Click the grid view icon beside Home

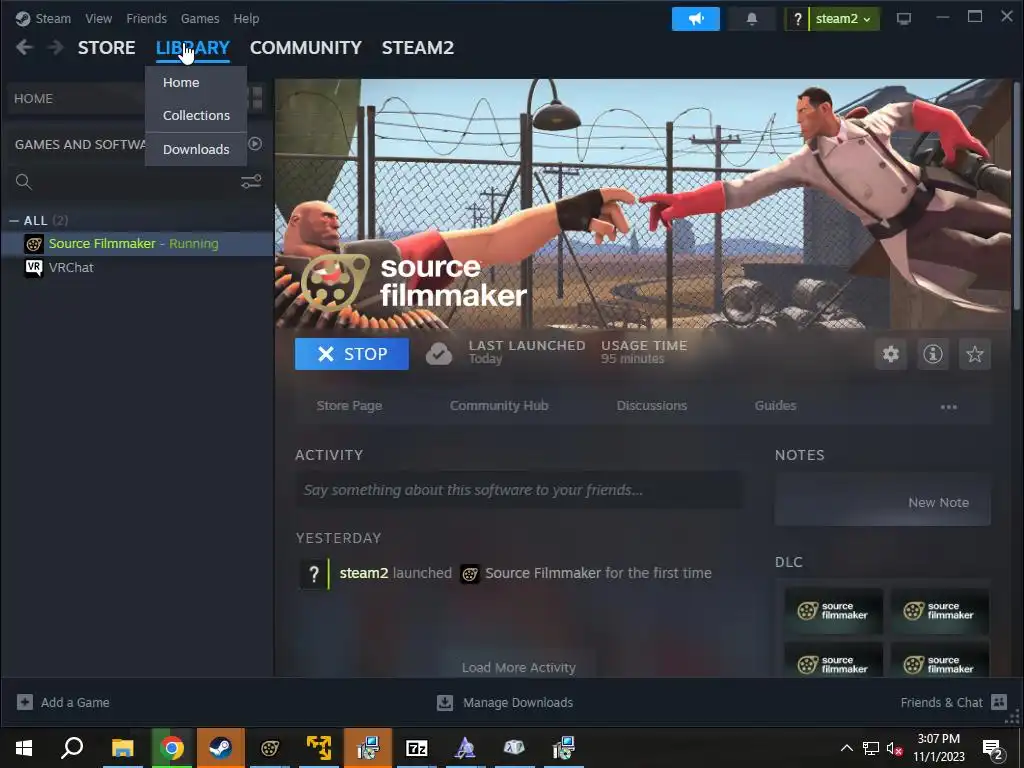click(257, 98)
